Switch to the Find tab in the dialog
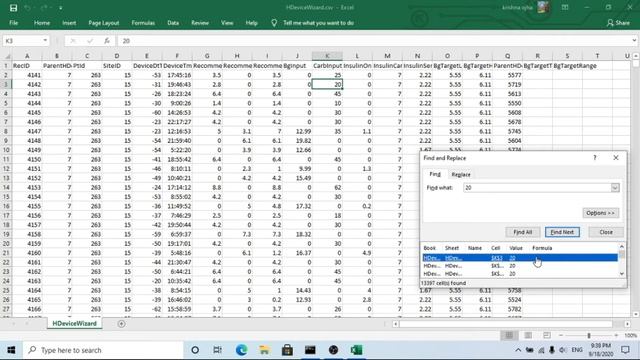The image size is (640, 360). point(435,174)
